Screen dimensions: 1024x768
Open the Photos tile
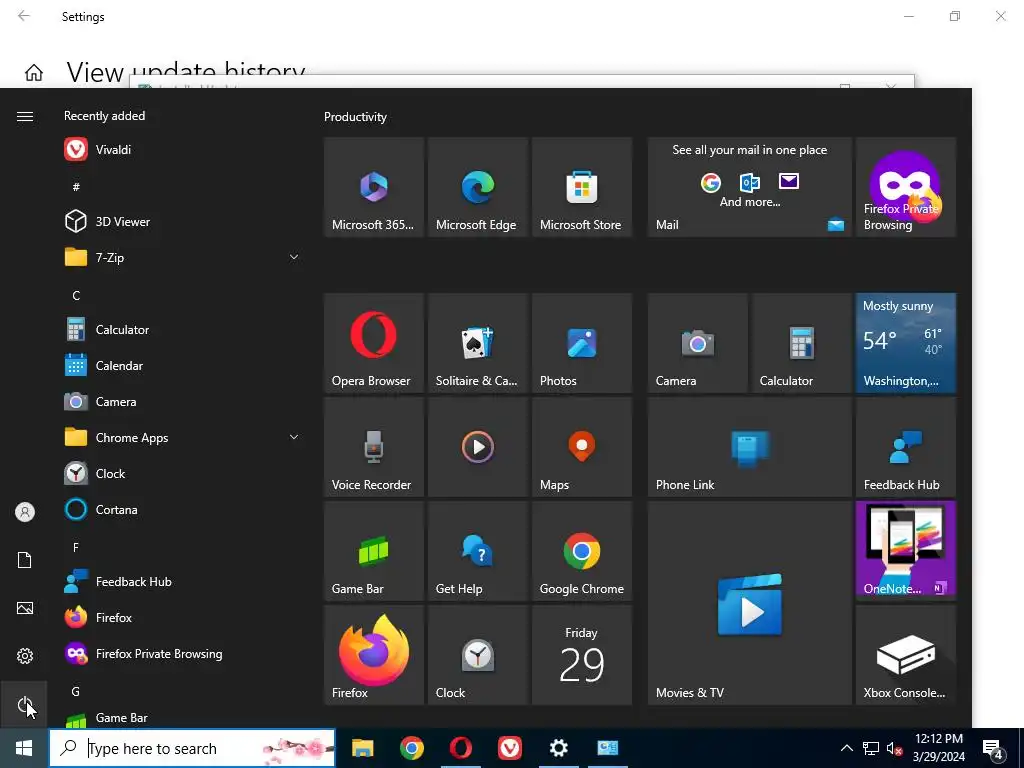tap(582, 343)
